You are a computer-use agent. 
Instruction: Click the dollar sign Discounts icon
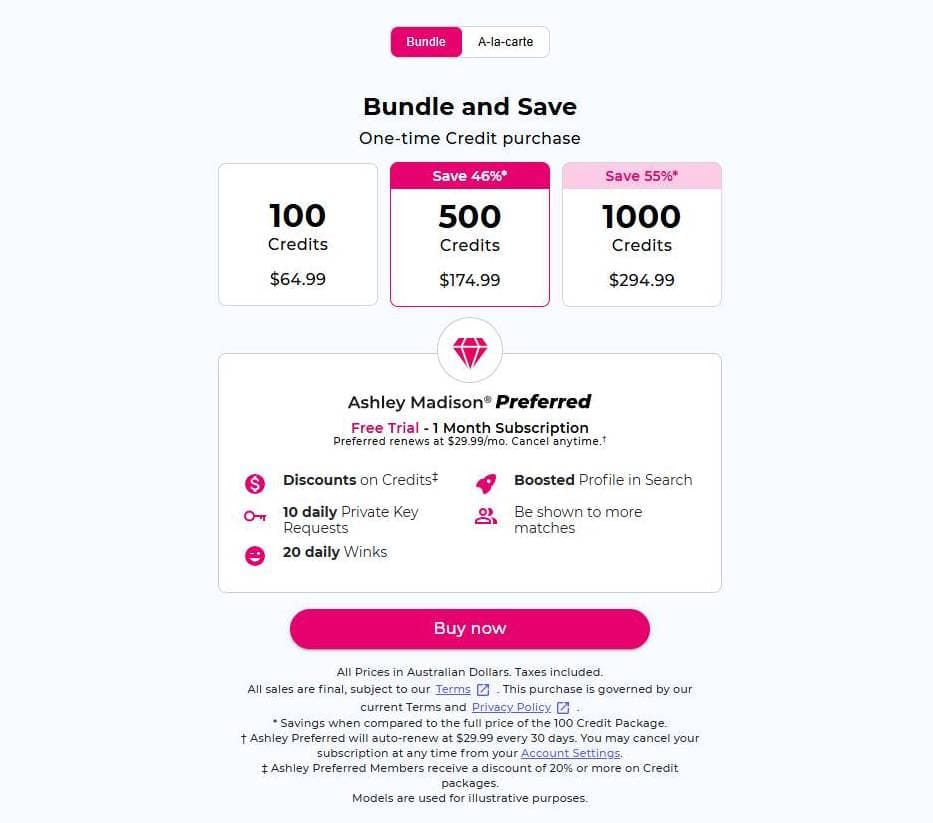(255, 482)
